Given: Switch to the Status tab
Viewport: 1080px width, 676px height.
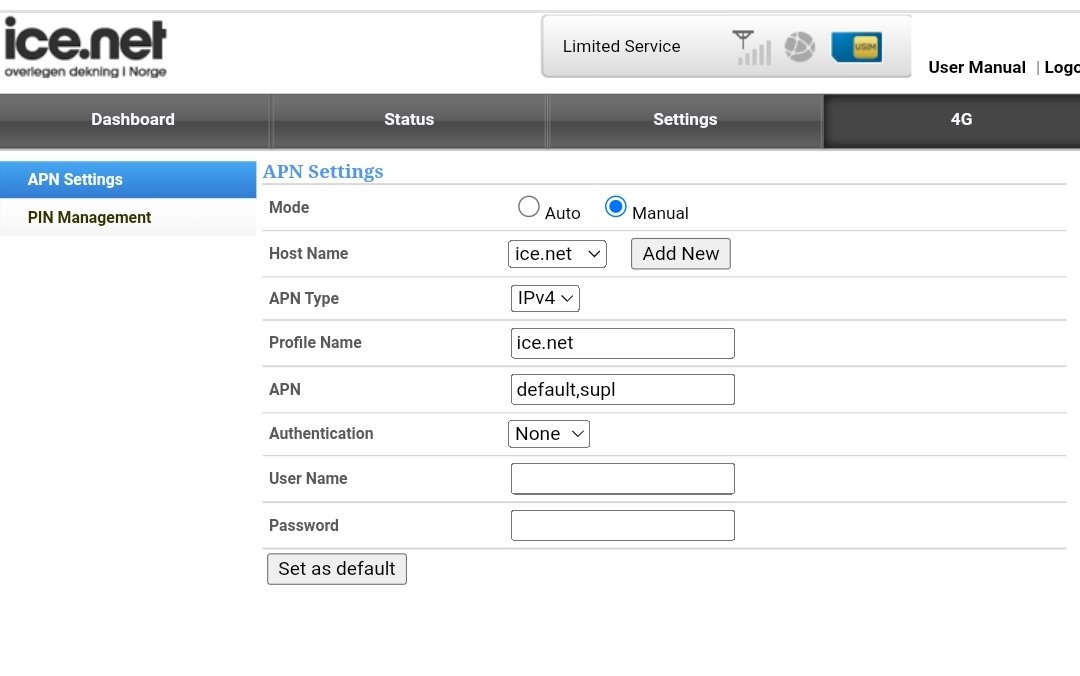Looking at the screenshot, I should [409, 120].
